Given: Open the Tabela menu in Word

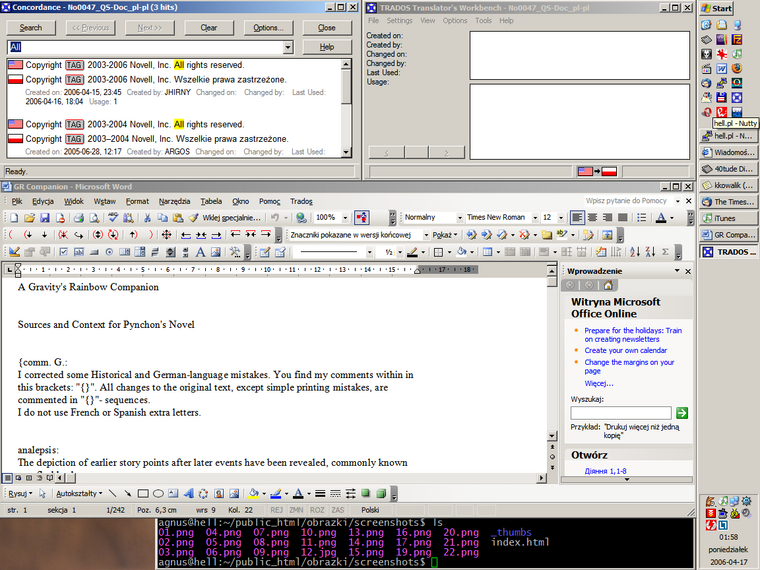Looking at the screenshot, I should click(x=211, y=201).
